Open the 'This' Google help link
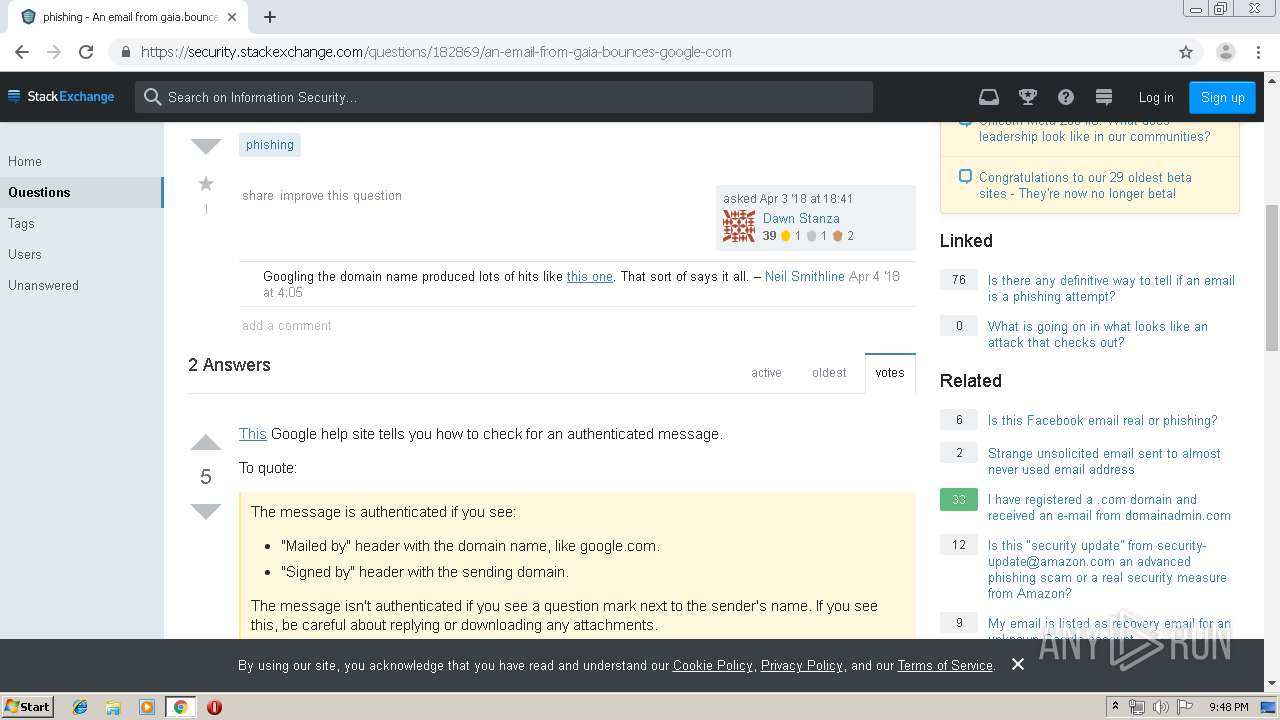Viewport: 1280px width, 720px height. pyautogui.click(x=253, y=433)
